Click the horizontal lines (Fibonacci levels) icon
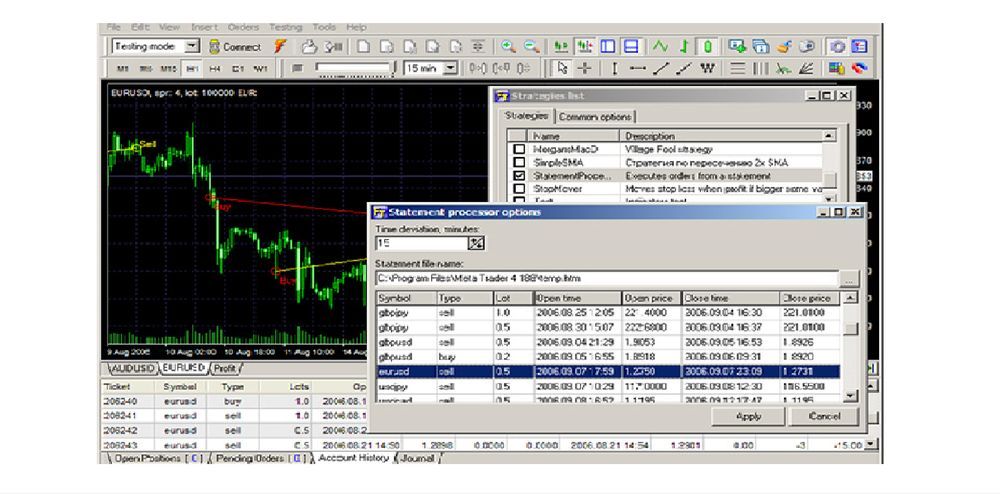1000x494 pixels. click(x=738, y=68)
